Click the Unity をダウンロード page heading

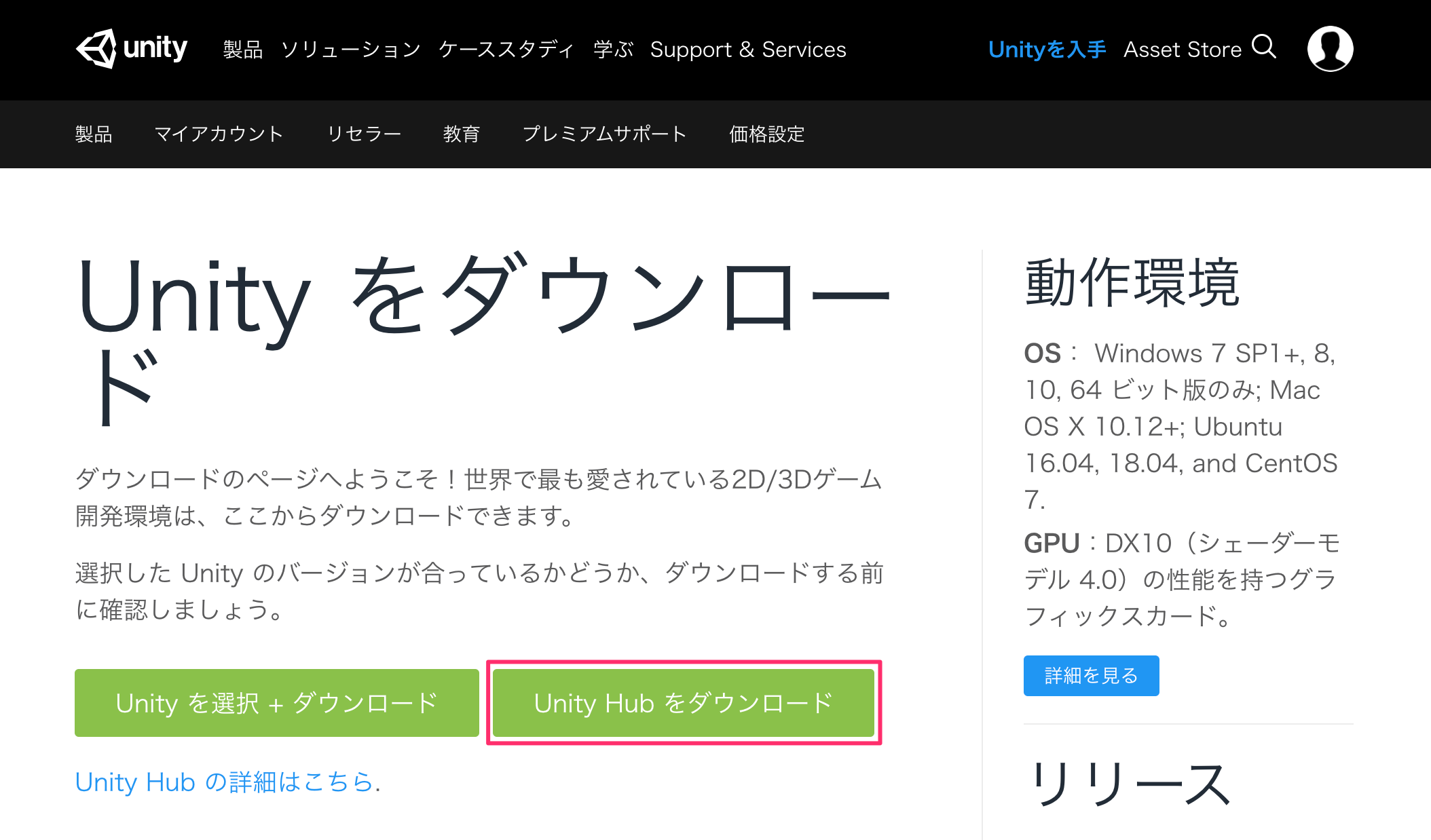click(483, 340)
